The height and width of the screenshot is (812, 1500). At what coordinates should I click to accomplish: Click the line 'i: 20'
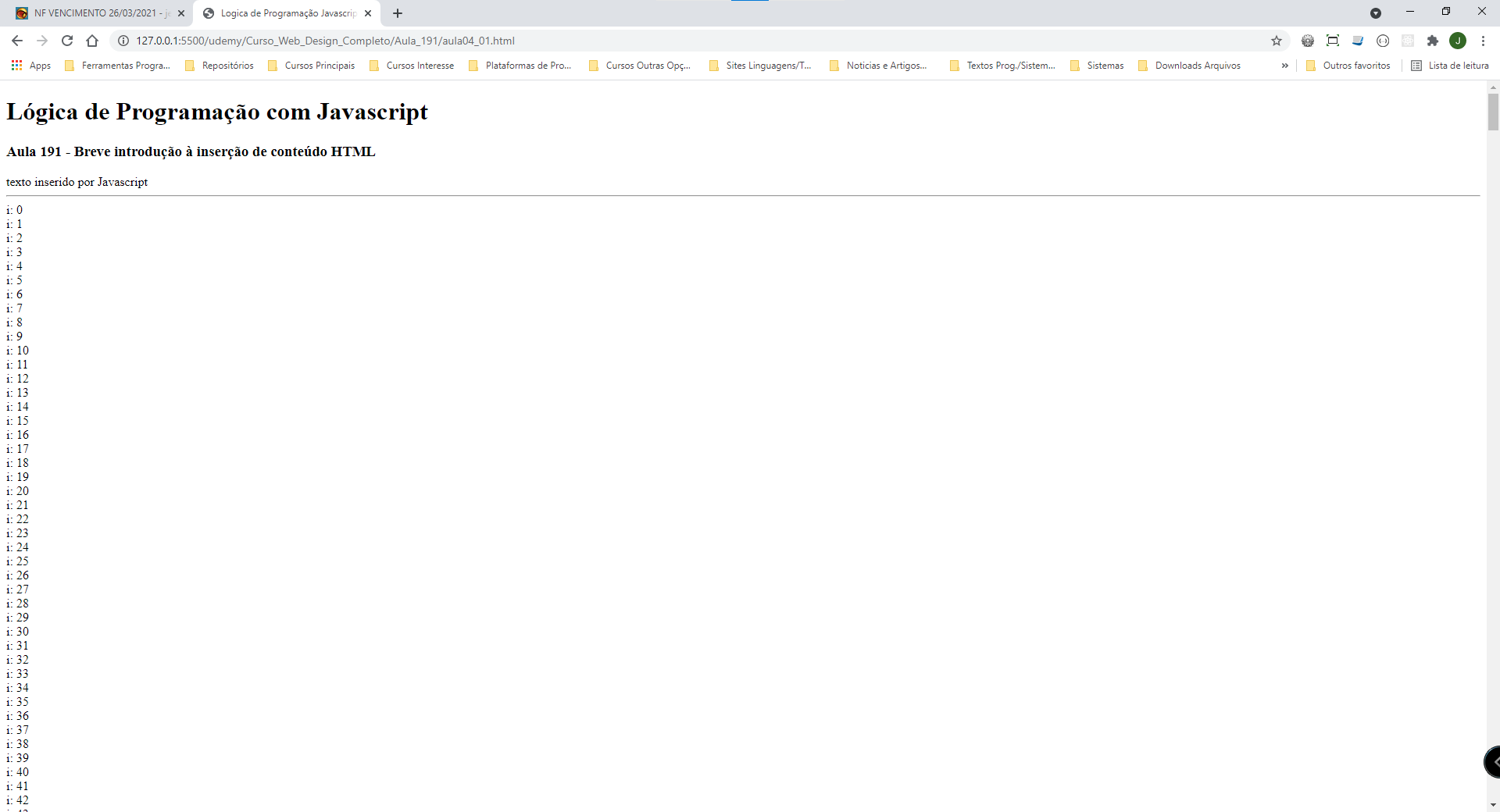(17, 491)
